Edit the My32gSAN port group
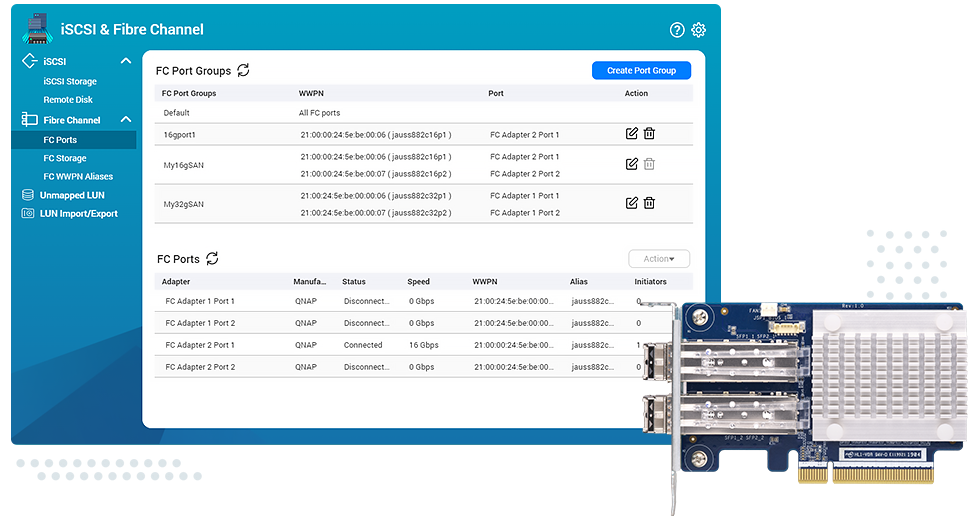 (x=632, y=202)
